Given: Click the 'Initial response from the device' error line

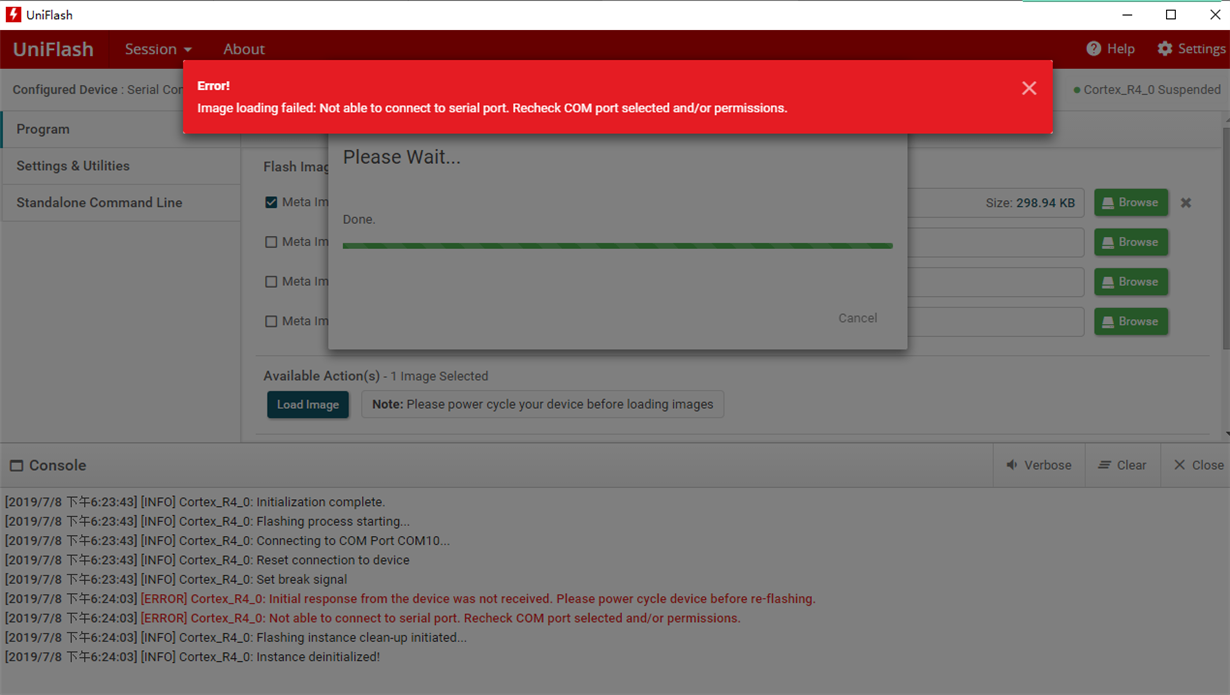Looking at the screenshot, I should pos(410,599).
